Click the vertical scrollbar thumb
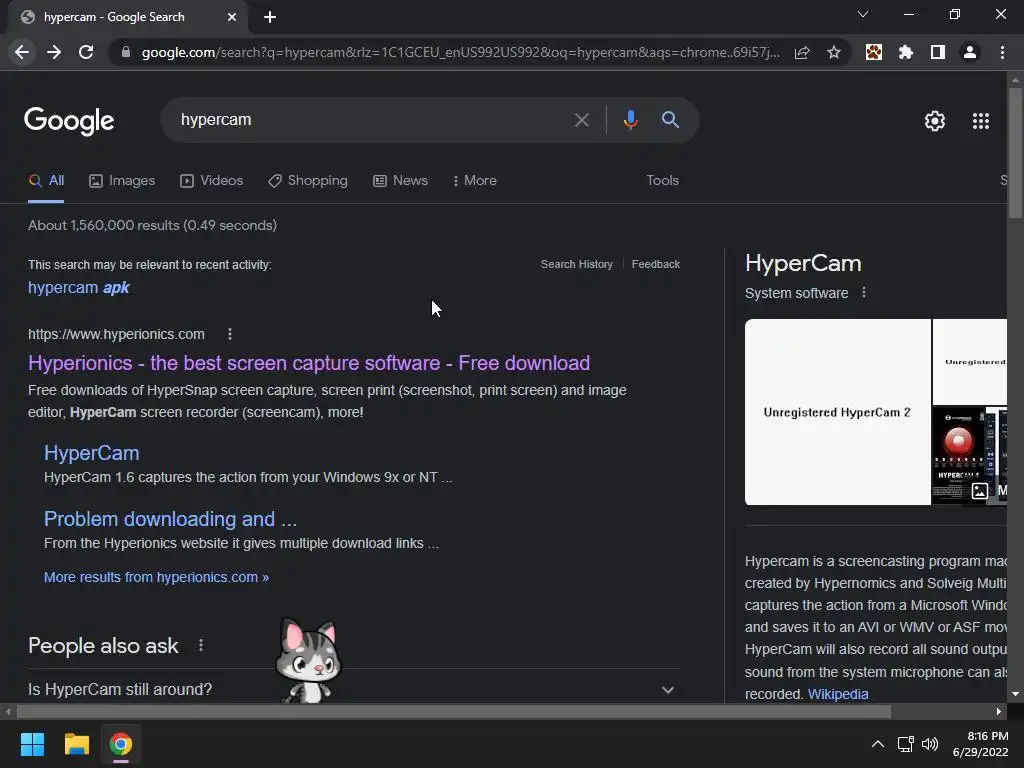This screenshot has width=1024, height=768. point(1015,153)
